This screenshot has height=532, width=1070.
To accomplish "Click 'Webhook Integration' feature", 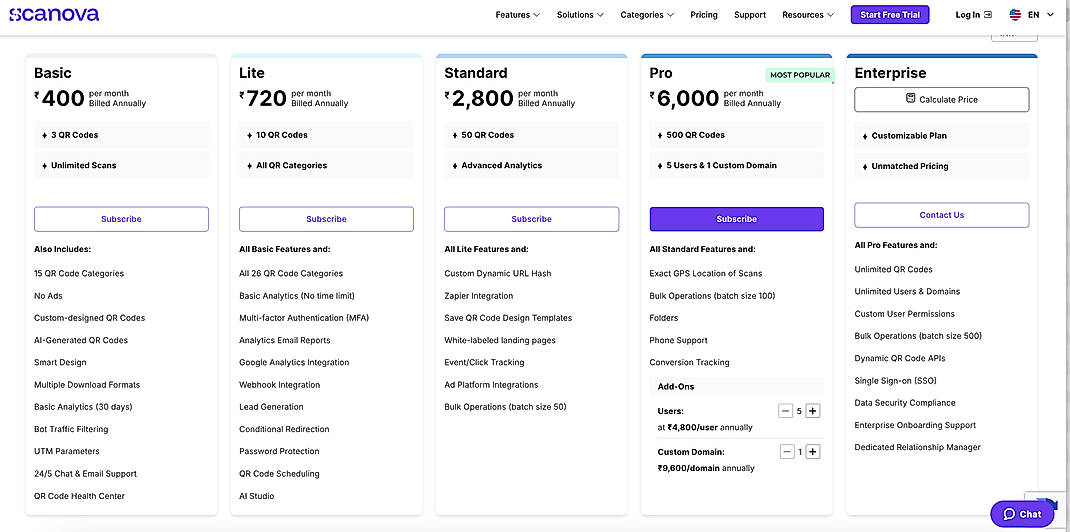I will [279, 385].
